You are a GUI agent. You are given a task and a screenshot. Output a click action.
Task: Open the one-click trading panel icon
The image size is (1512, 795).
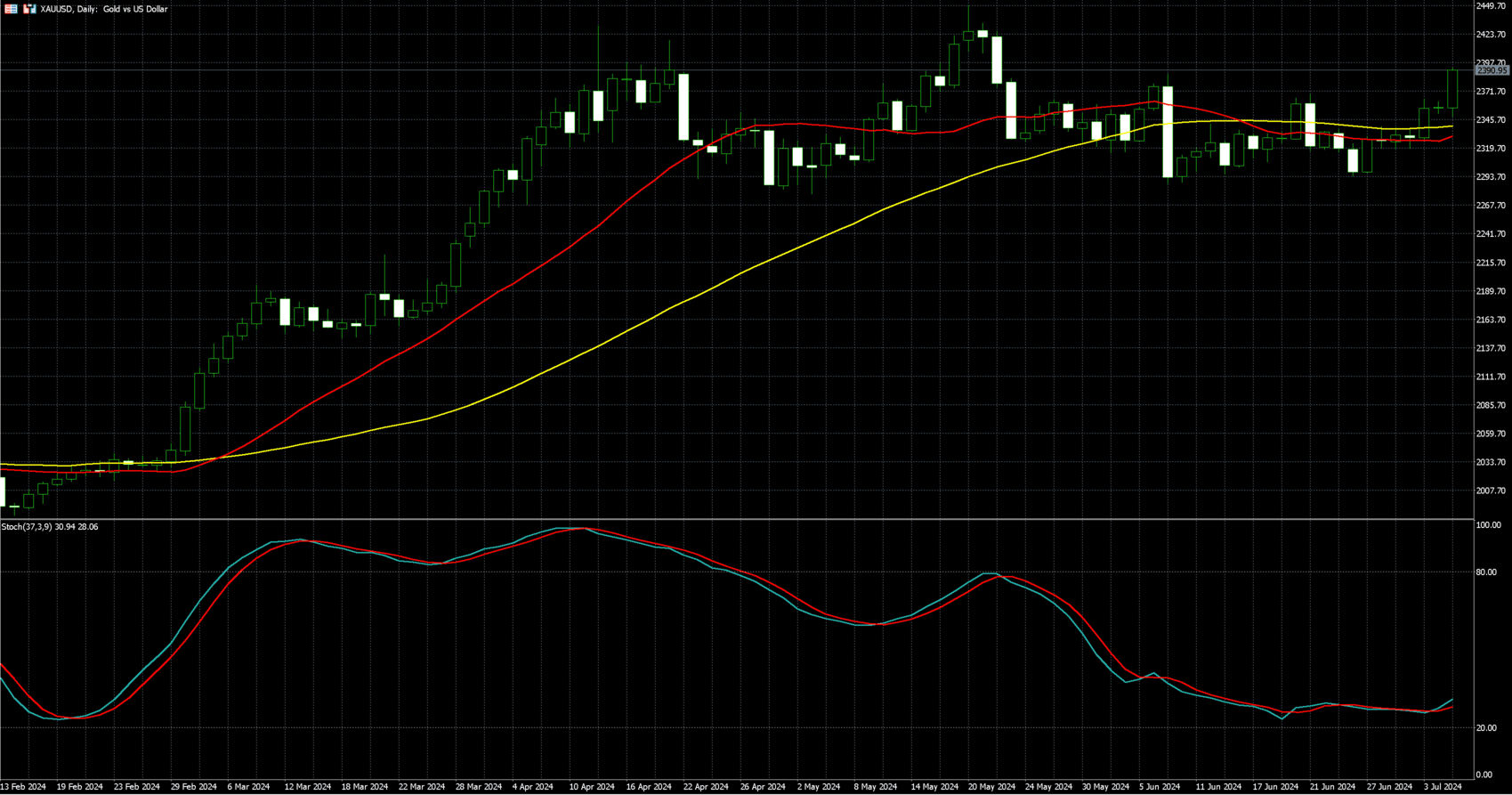[29, 9]
